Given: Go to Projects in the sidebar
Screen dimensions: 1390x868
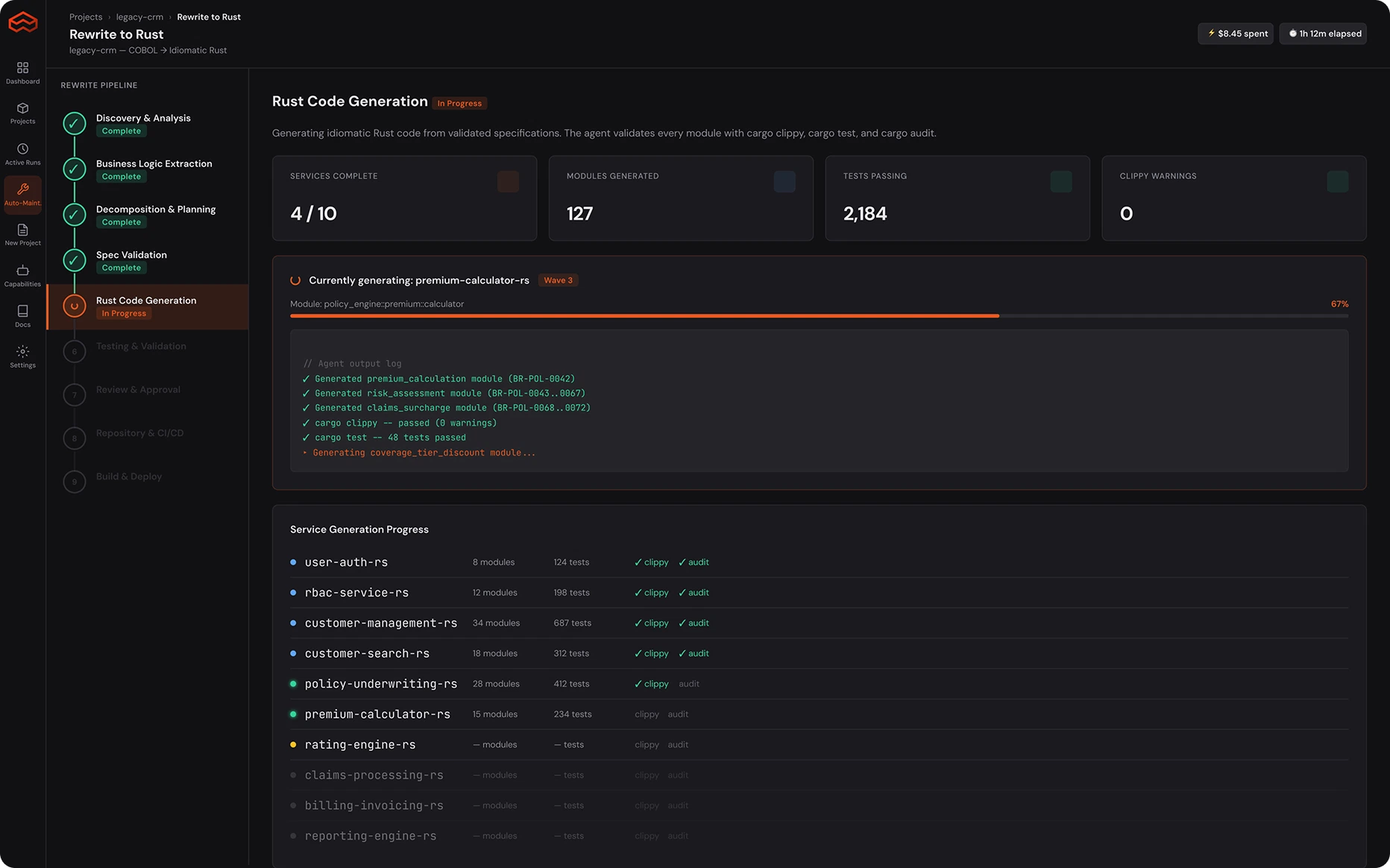Looking at the screenshot, I should point(22,113).
